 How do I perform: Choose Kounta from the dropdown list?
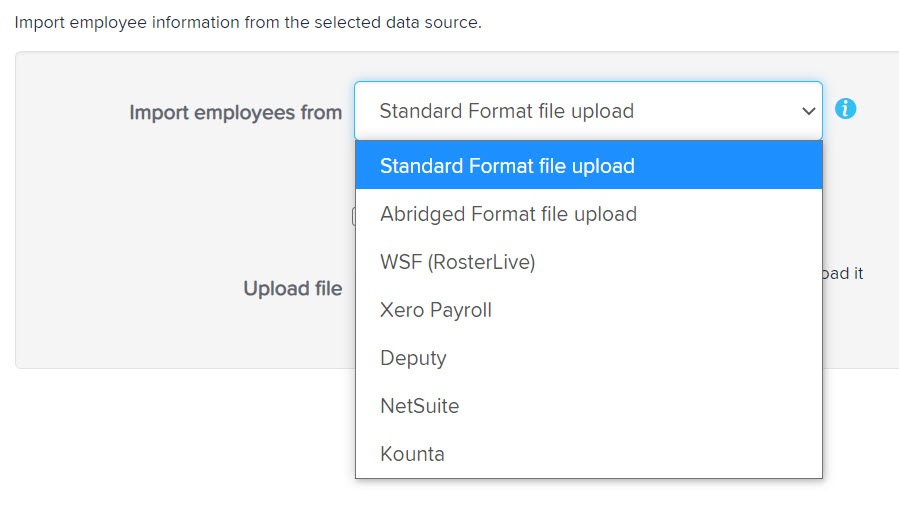point(589,454)
